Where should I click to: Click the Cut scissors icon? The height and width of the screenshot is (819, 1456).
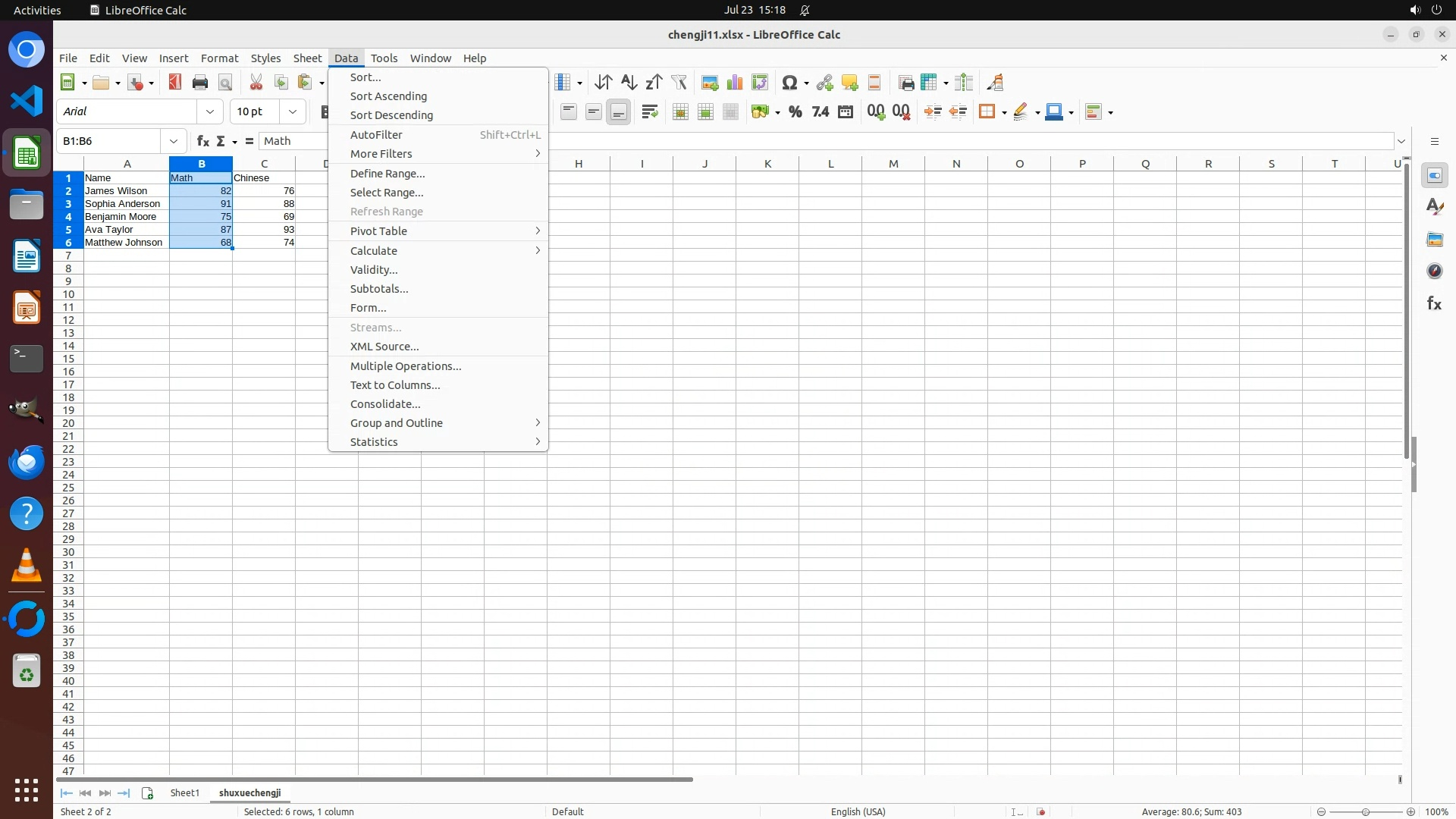click(256, 83)
